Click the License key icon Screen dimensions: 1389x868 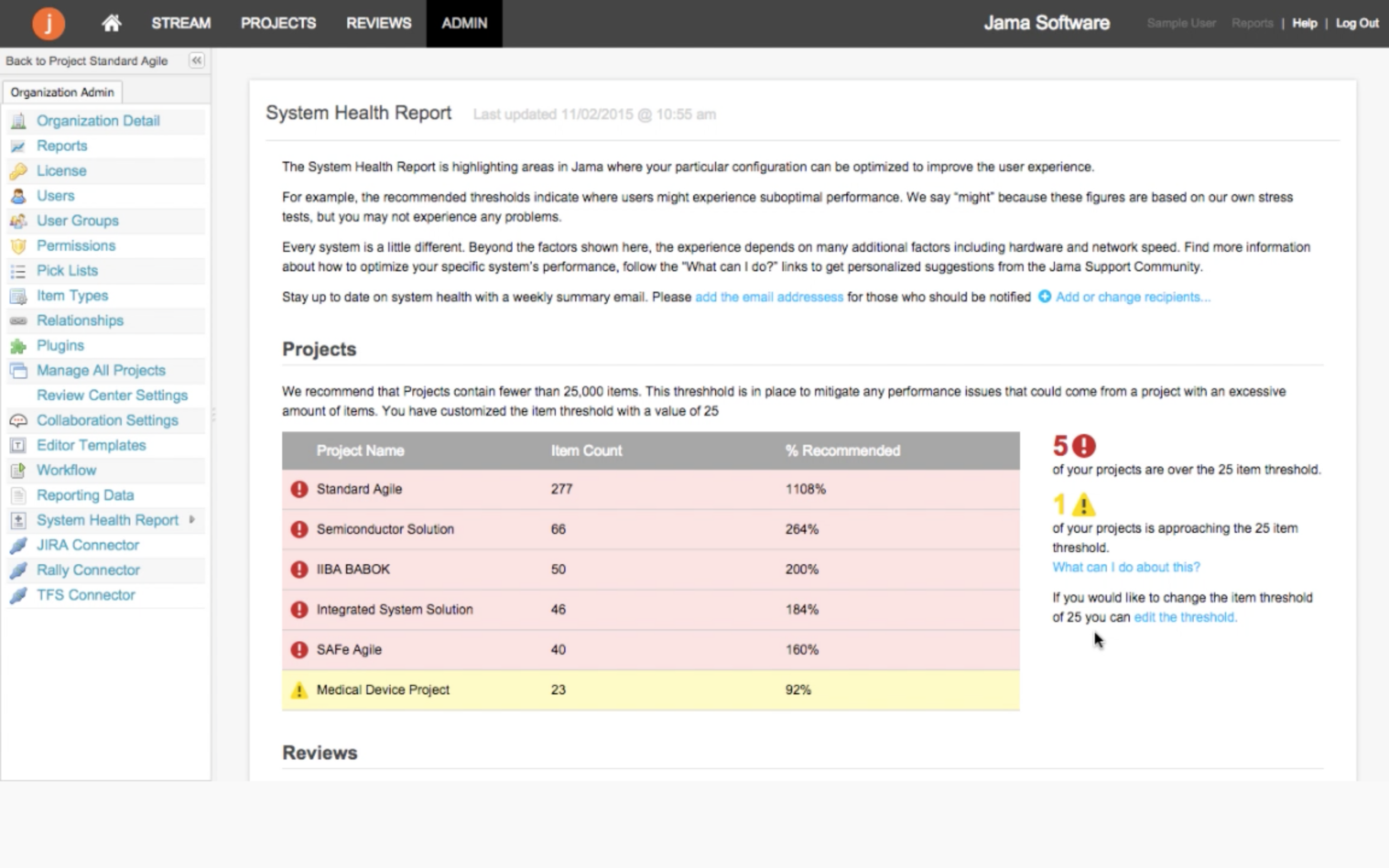coord(18,171)
